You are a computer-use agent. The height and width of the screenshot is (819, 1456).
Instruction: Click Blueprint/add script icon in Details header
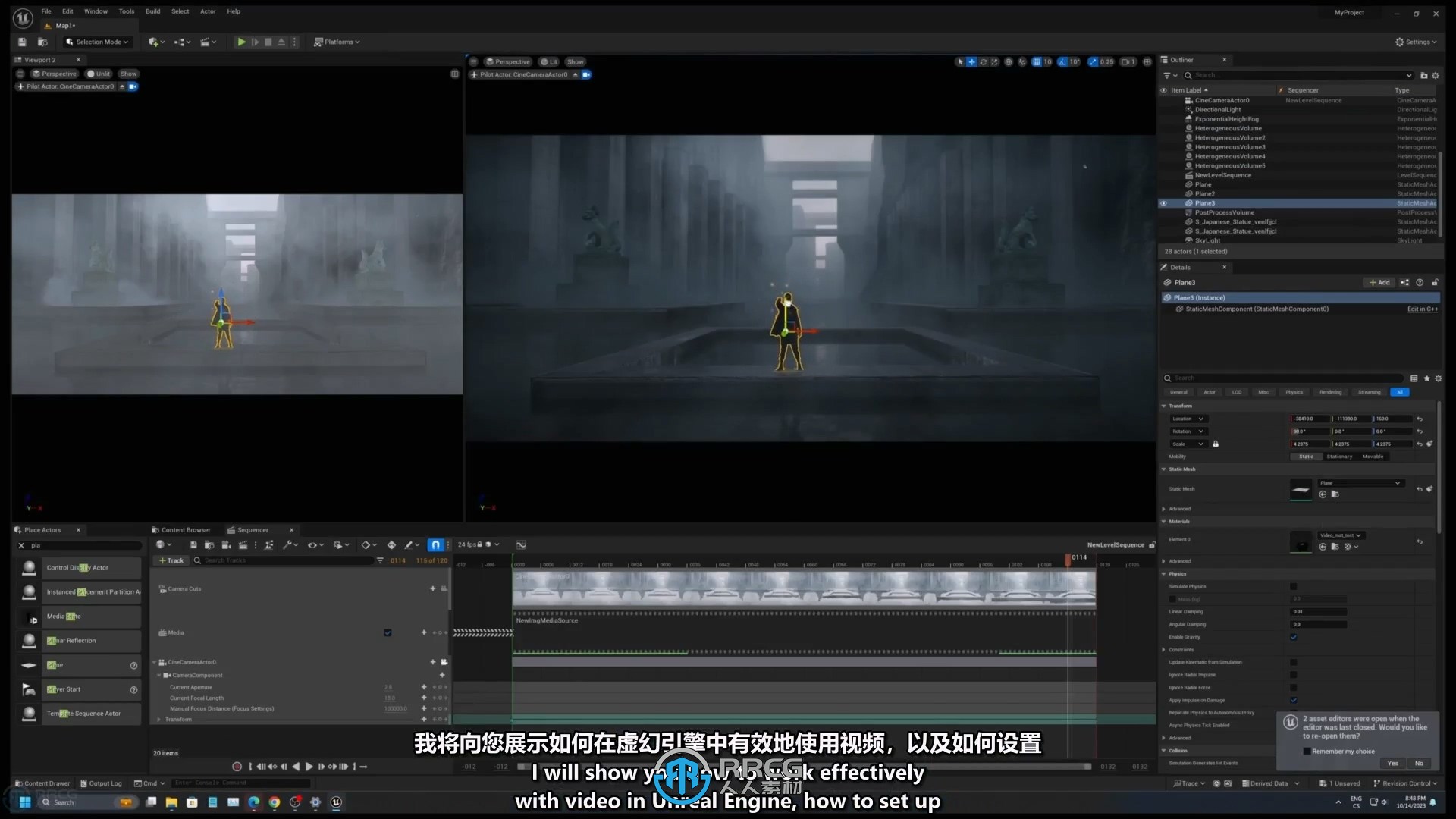click(x=1404, y=282)
